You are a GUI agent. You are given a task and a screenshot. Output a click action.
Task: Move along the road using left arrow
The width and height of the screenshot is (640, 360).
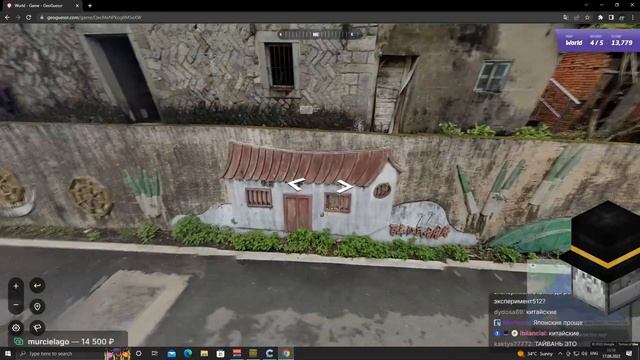(297, 184)
